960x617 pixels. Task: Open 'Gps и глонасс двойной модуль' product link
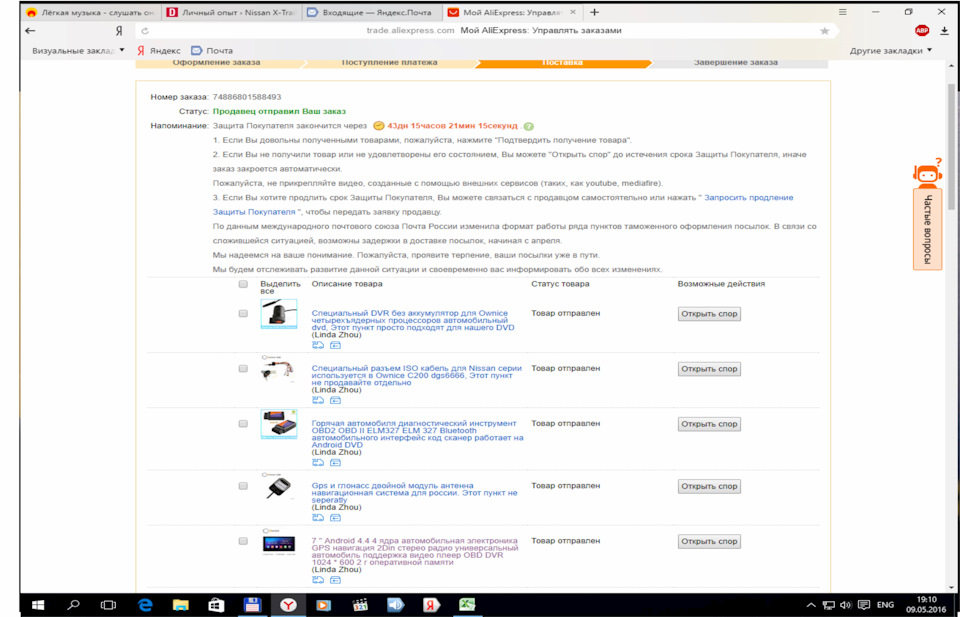pos(414,493)
